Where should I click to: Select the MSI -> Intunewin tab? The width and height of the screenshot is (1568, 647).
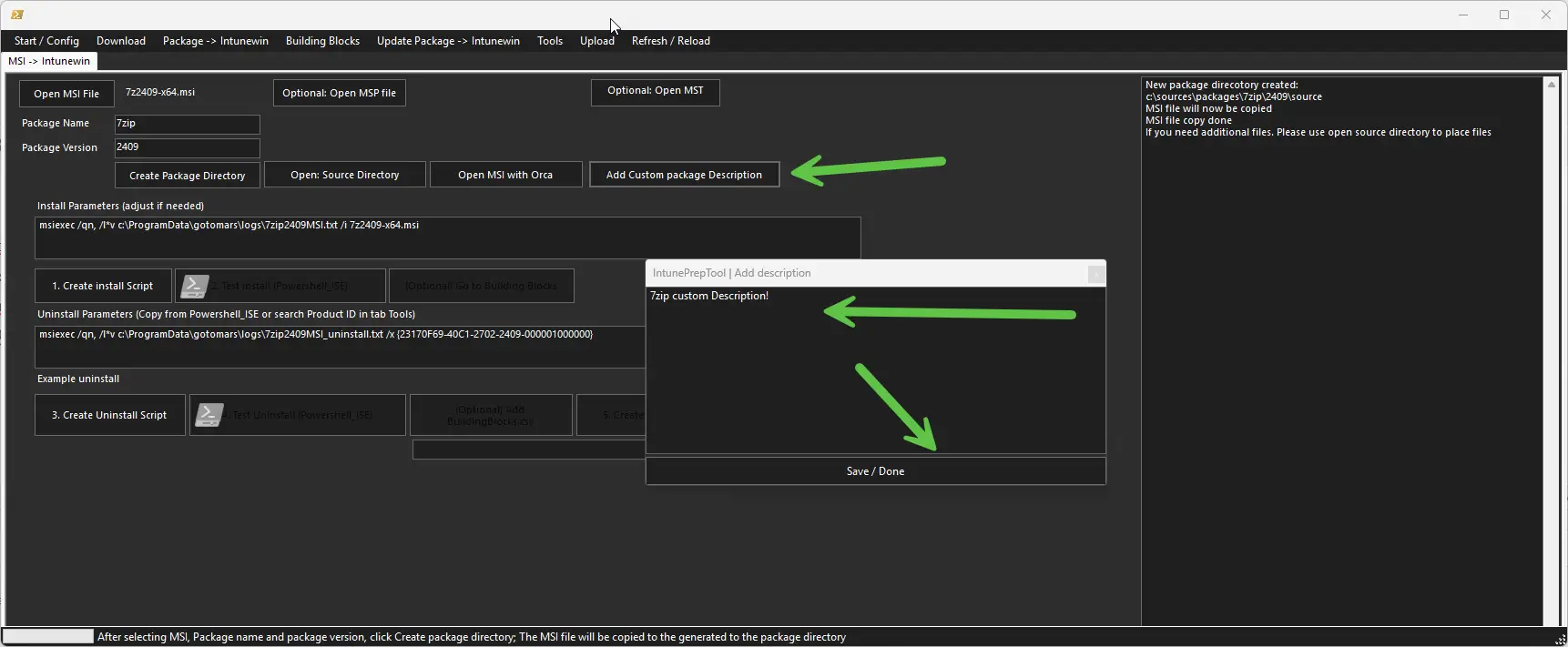coord(49,61)
